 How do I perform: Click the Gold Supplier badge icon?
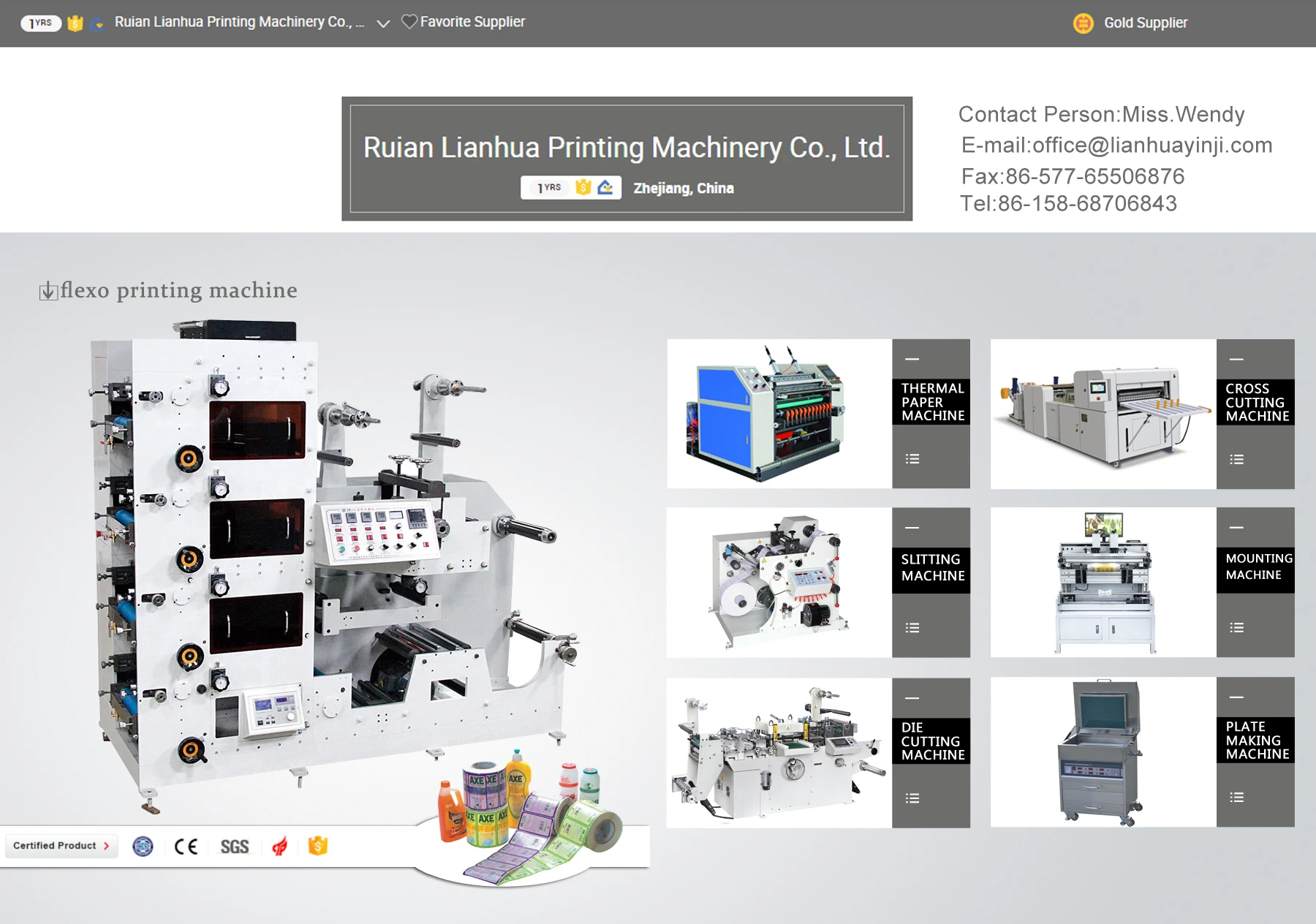[x=1083, y=23]
